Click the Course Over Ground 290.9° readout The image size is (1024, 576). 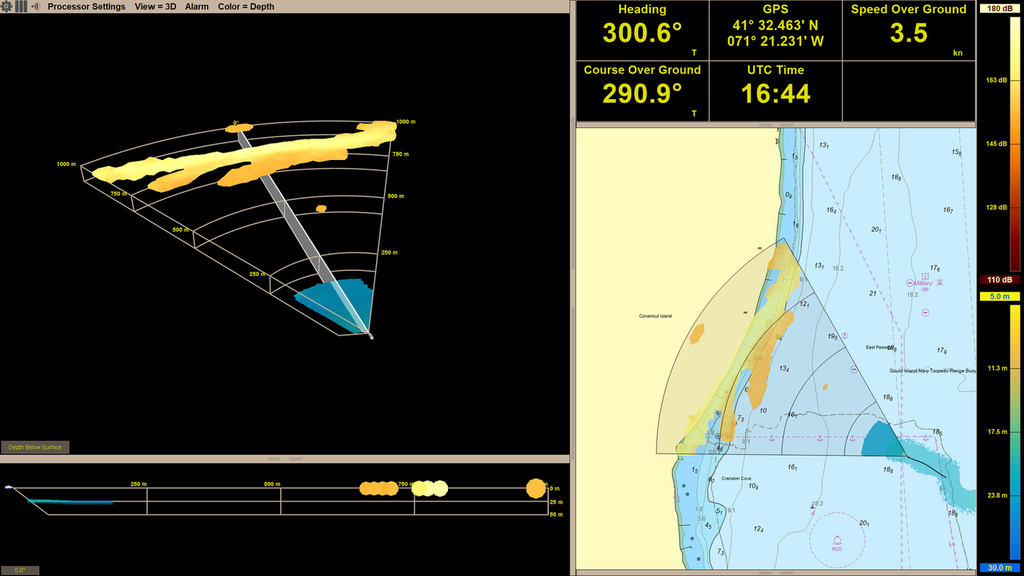pos(643,91)
